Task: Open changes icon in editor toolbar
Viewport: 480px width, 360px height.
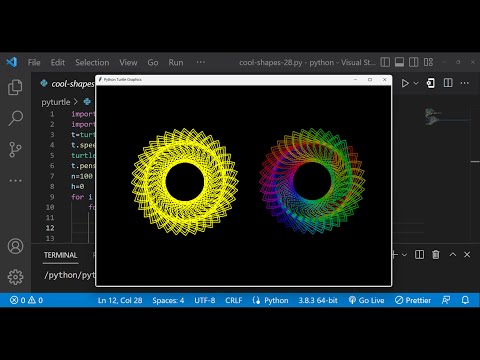Action: [430, 83]
